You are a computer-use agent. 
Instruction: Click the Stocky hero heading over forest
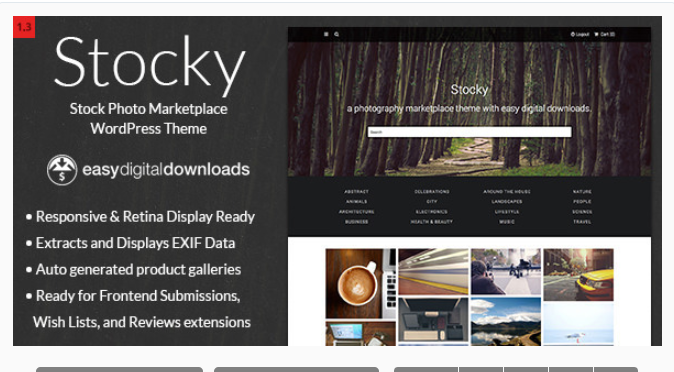point(469,89)
